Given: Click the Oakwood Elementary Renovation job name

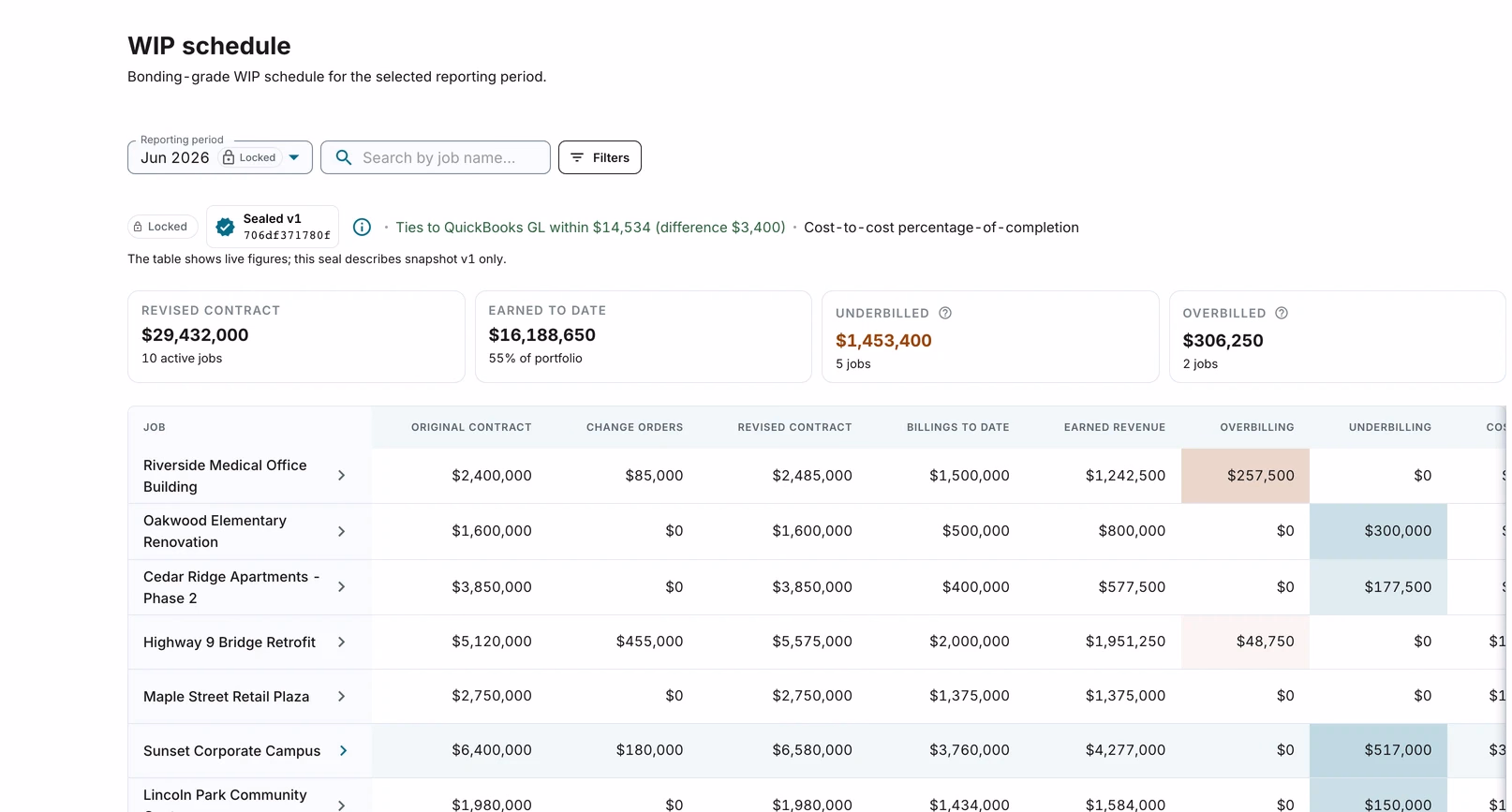Looking at the screenshot, I should tap(215, 531).
